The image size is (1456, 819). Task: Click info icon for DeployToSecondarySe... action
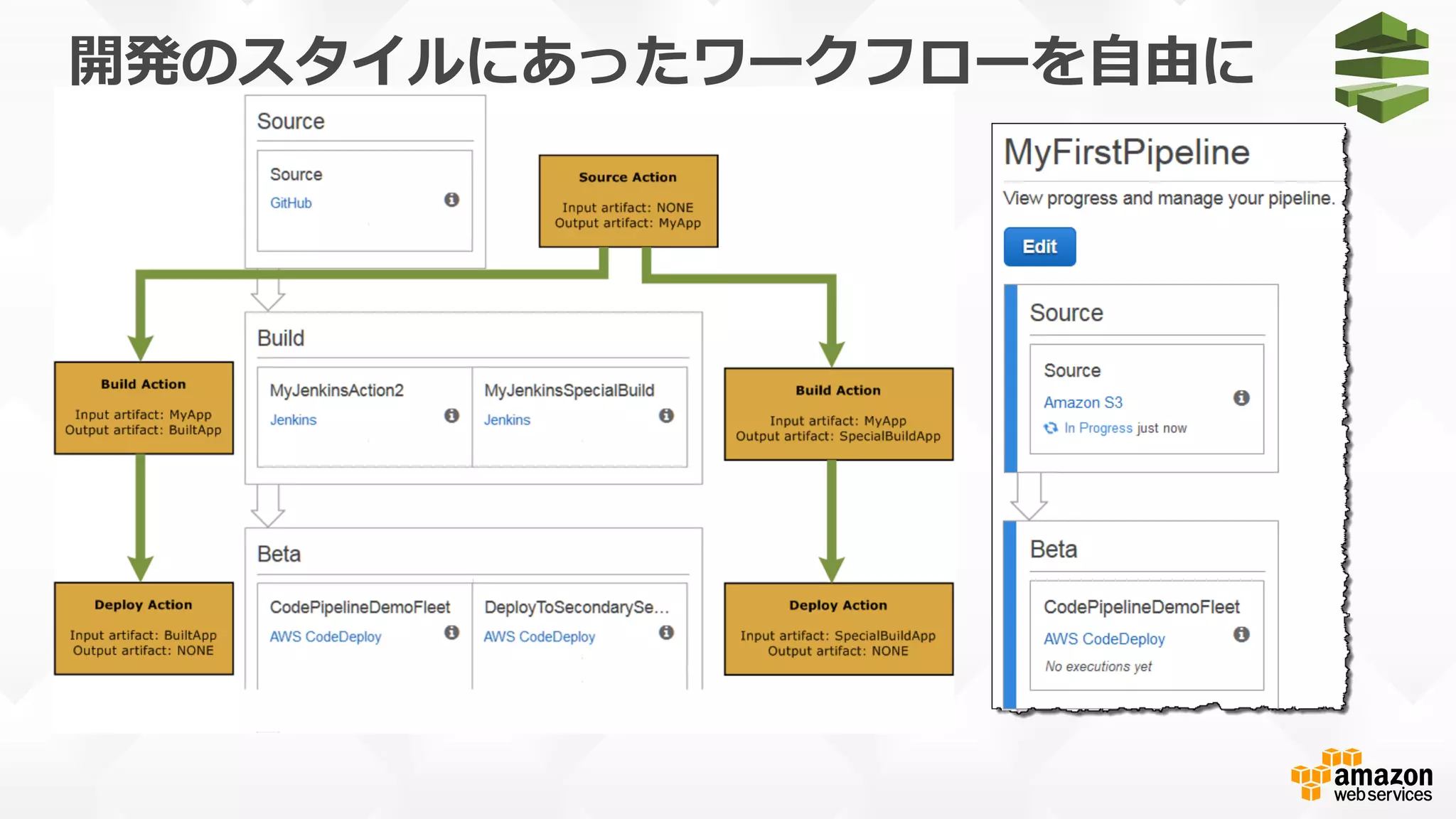coord(666,632)
